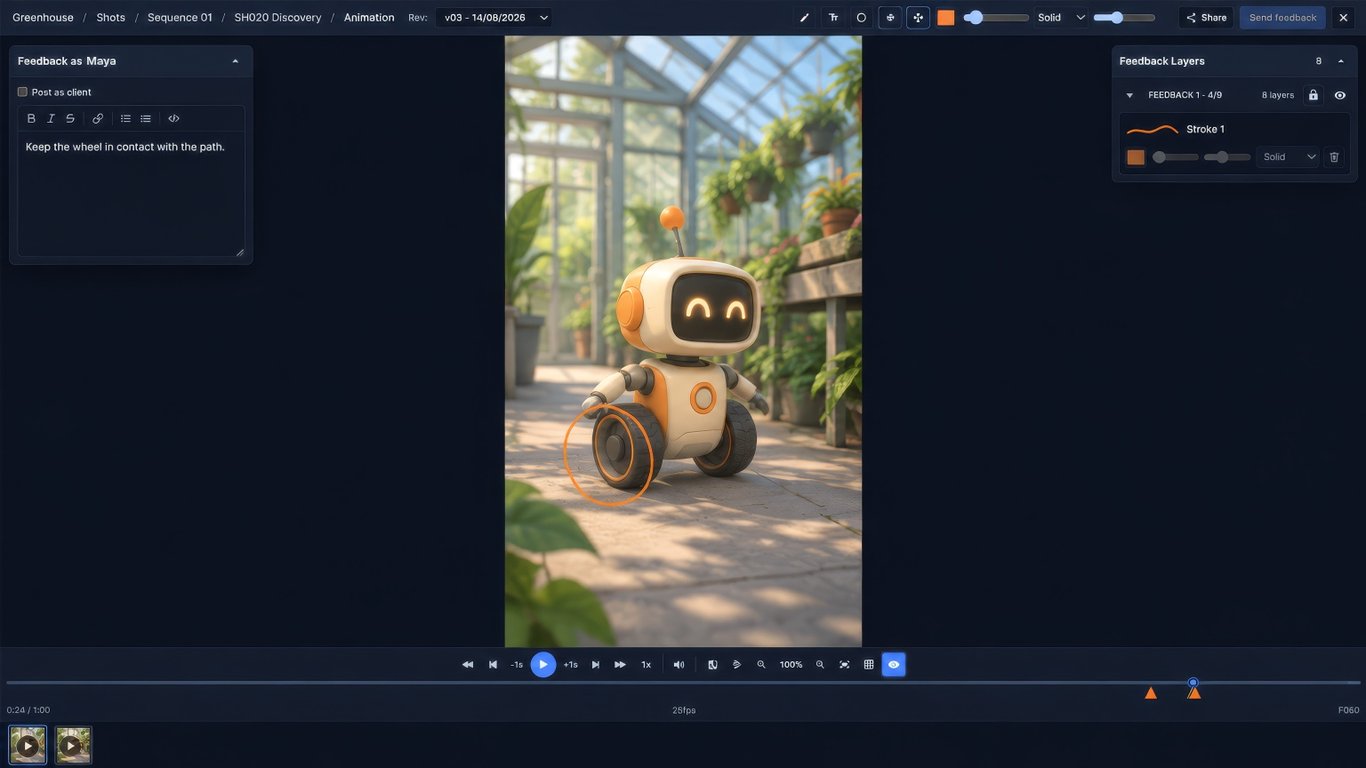This screenshot has height=768, width=1366.
Task: Select the second clip thumbnail
Action: point(73,745)
